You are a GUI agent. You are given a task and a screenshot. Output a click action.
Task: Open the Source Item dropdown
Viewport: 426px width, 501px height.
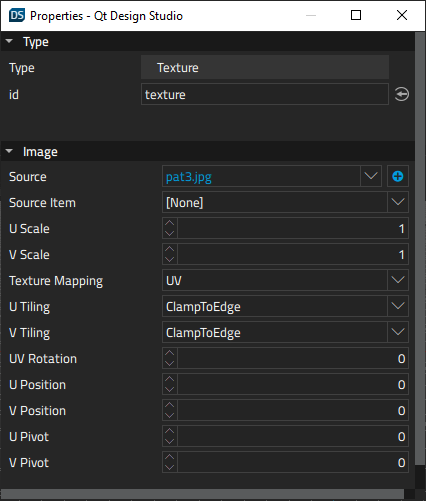tap(398, 202)
